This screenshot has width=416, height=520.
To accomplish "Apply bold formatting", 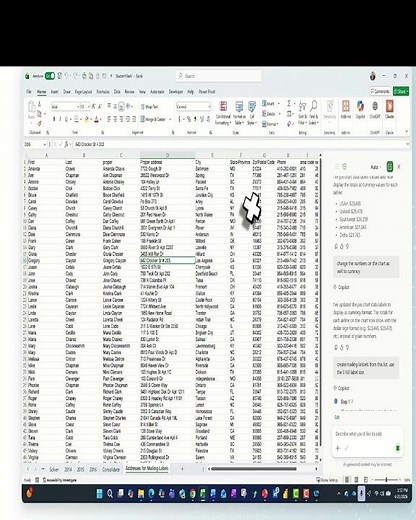I will (x=54, y=119).
